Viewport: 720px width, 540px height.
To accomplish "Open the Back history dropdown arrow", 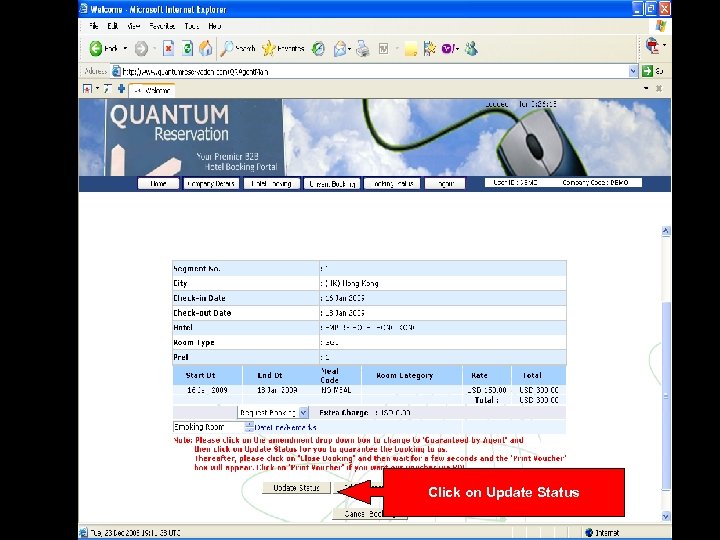I will 125,49.
